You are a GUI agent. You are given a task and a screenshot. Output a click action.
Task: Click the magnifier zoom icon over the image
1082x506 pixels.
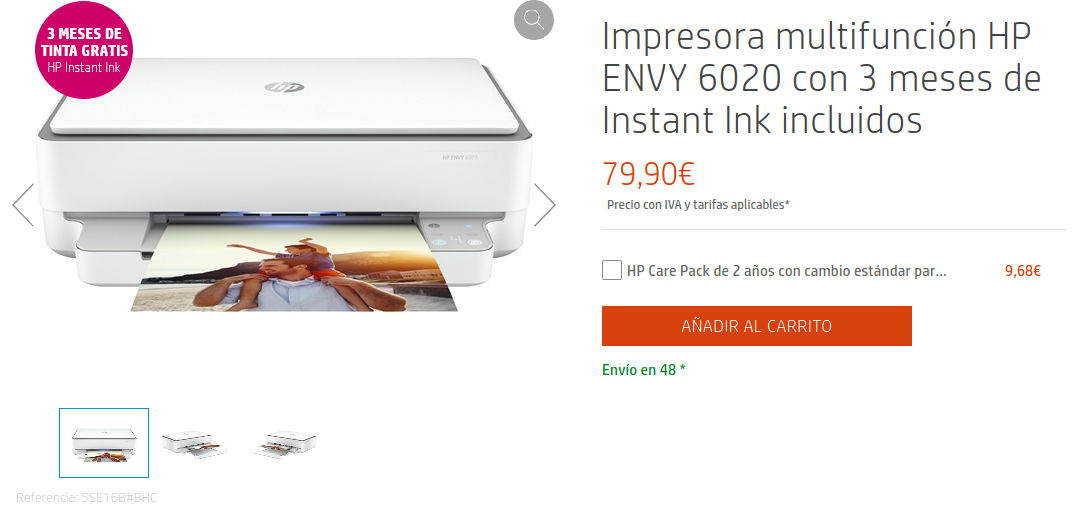pos(533,20)
